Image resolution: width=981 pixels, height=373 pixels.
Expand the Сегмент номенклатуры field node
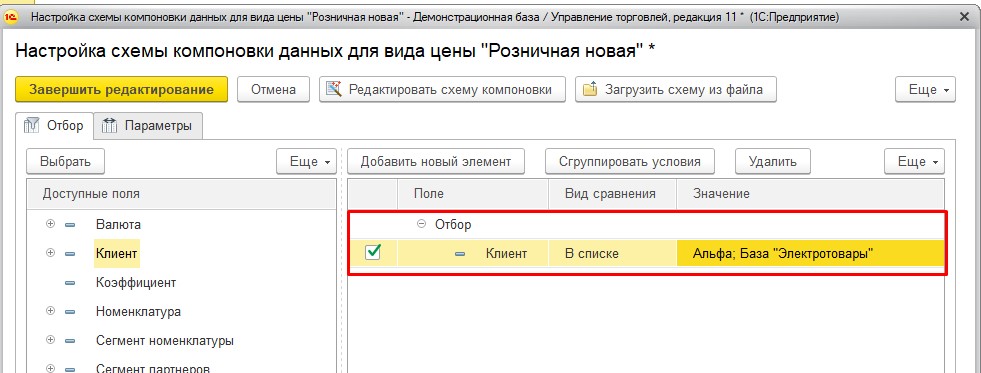coord(51,340)
